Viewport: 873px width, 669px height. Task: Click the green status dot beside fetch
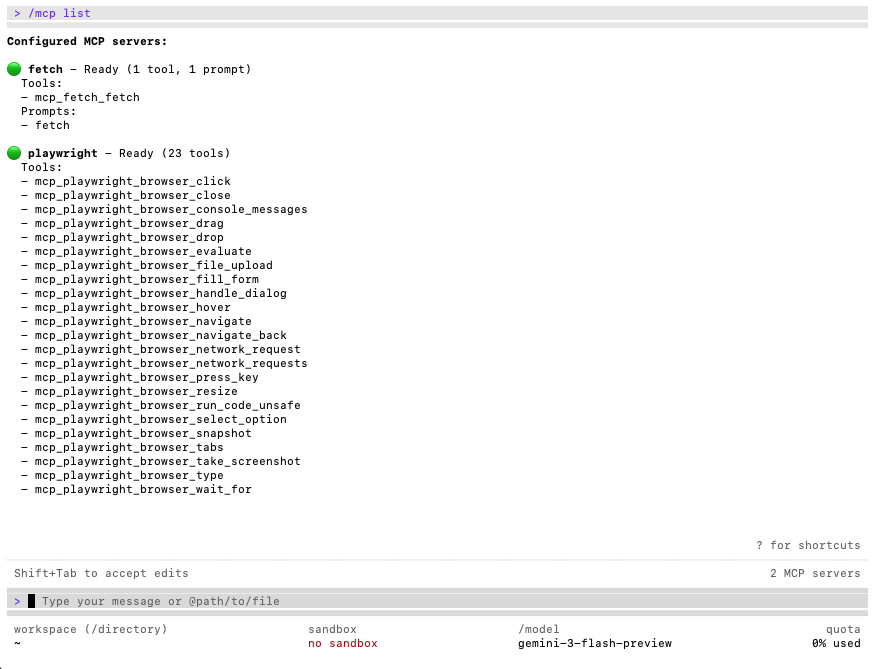click(14, 69)
